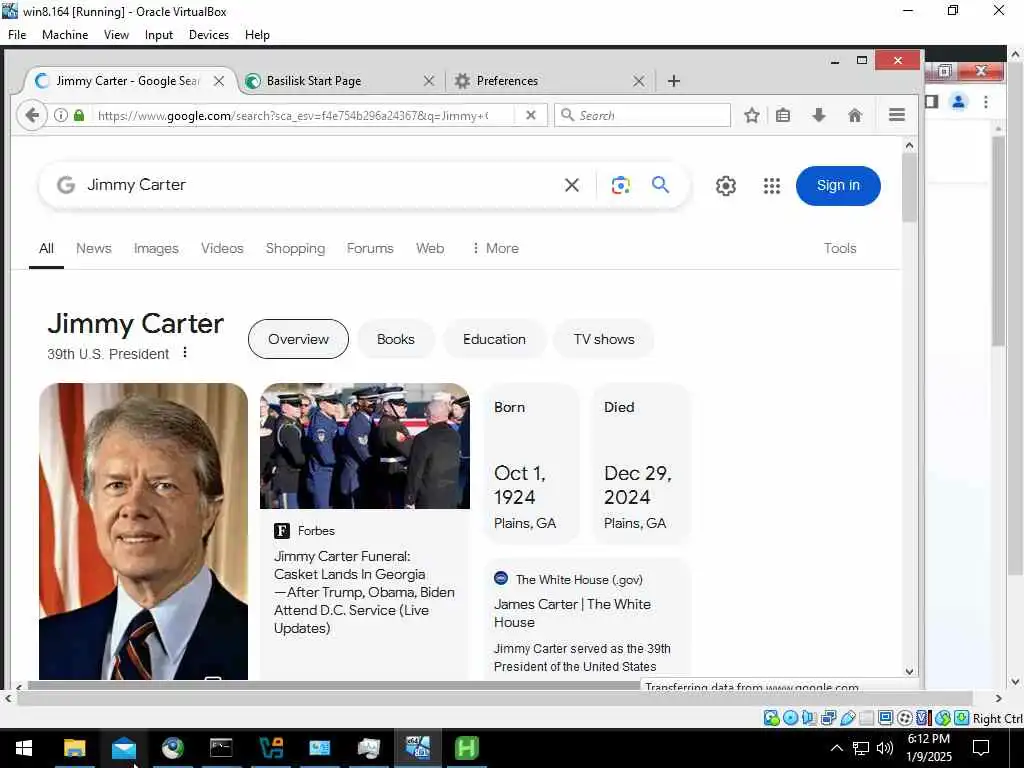Expand the More search filters menu
This screenshot has height=768, width=1024.
pyautogui.click(x=495, y=248)
